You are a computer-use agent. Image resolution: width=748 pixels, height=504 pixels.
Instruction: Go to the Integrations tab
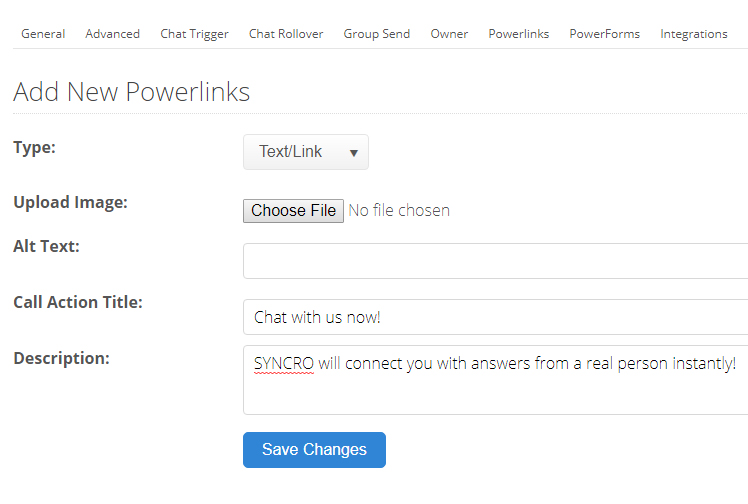click(694, 34)
